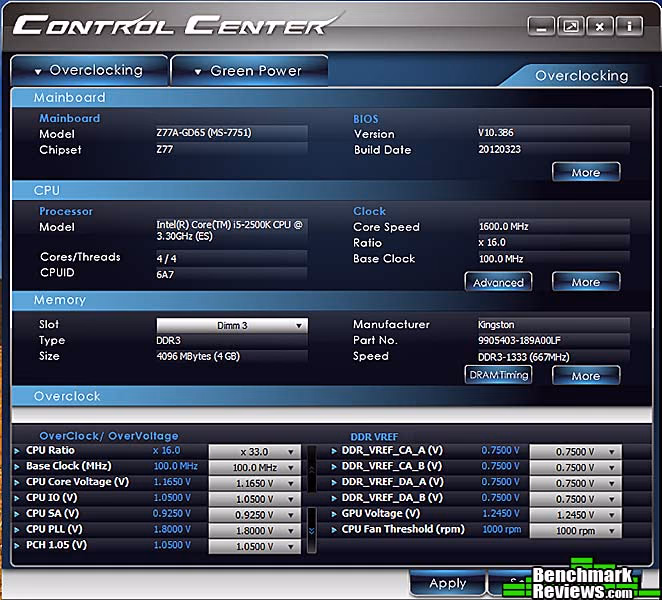Click the arrow icon beside CPU SA (V)
Viewport: 662px width, 600px height.
pyautogui.click(x=17, y=514)
